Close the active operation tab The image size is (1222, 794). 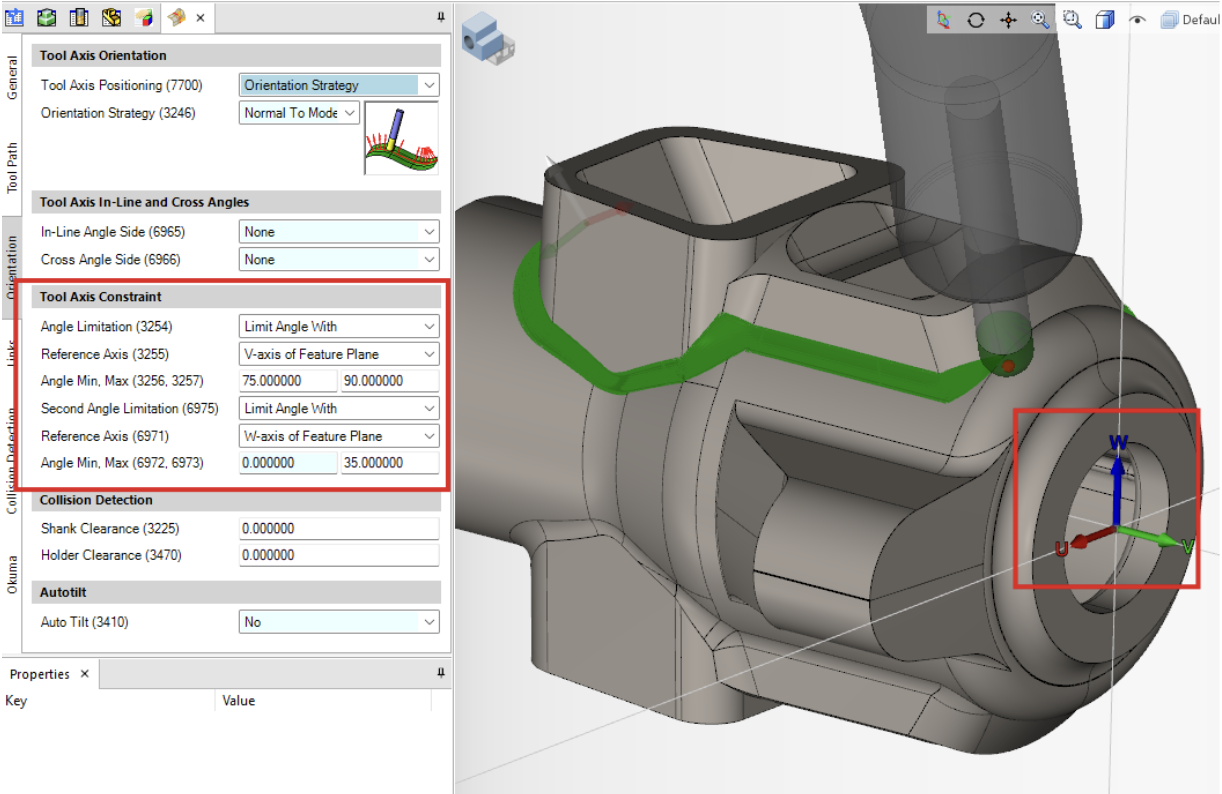[200, 17]
